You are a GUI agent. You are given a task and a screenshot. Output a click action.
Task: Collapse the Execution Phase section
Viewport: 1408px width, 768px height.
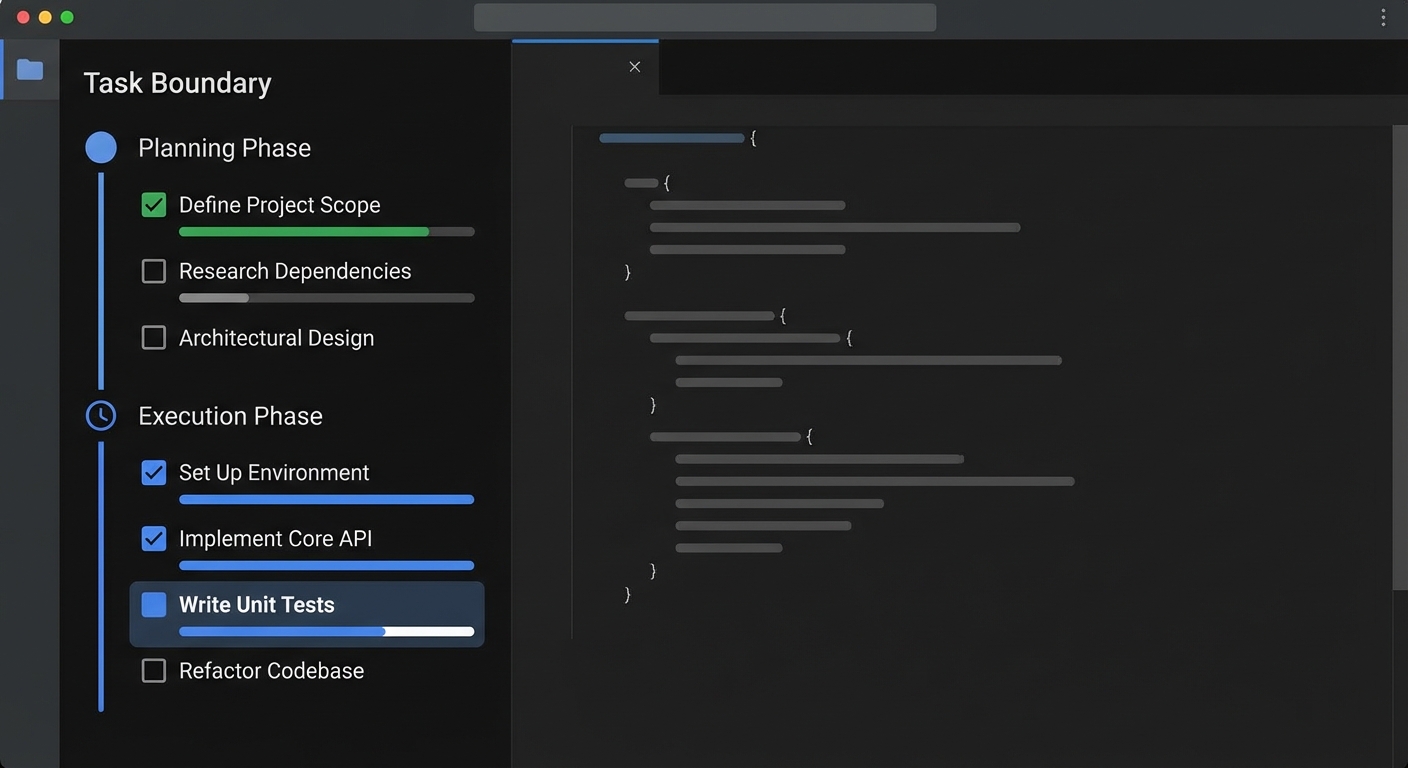tap(230, 416)
